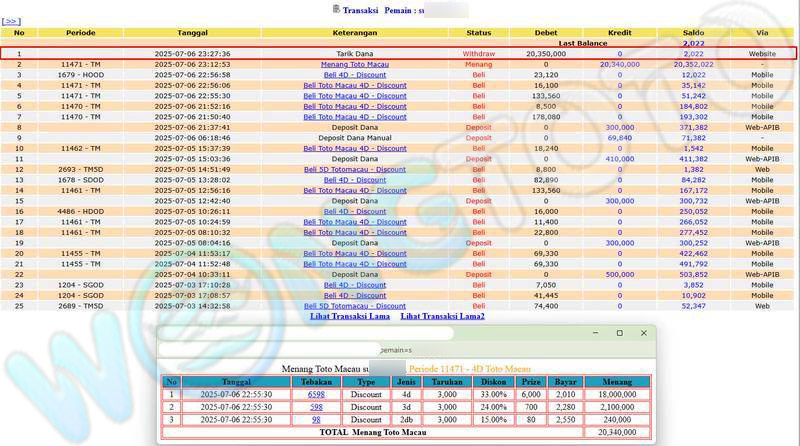This screenshot has width=800, height=446.
Task: Maximize the popup window
Action: [619, 333]
